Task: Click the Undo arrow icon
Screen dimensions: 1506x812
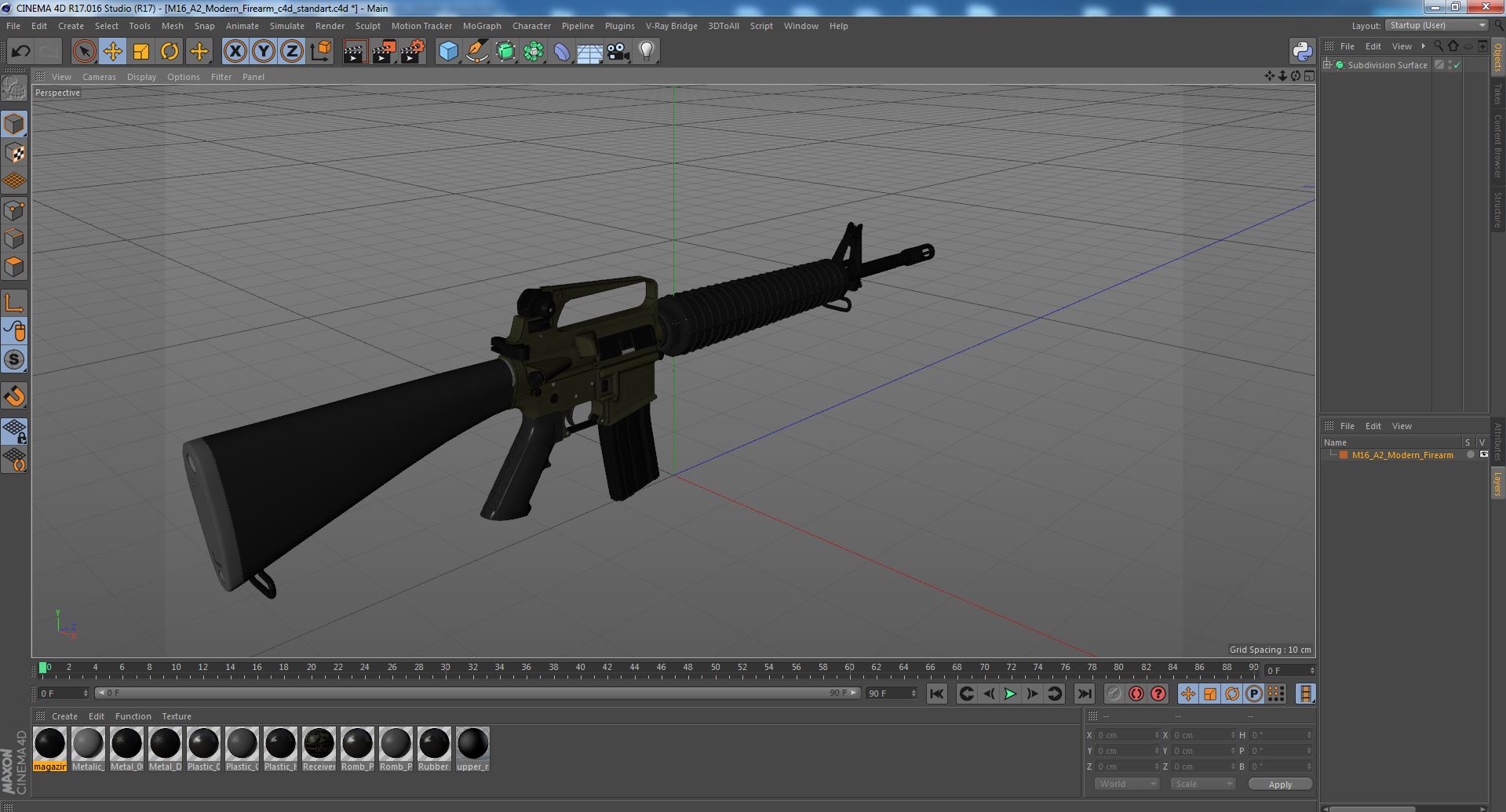Action: pyautogui.click(x=20, y=52)
